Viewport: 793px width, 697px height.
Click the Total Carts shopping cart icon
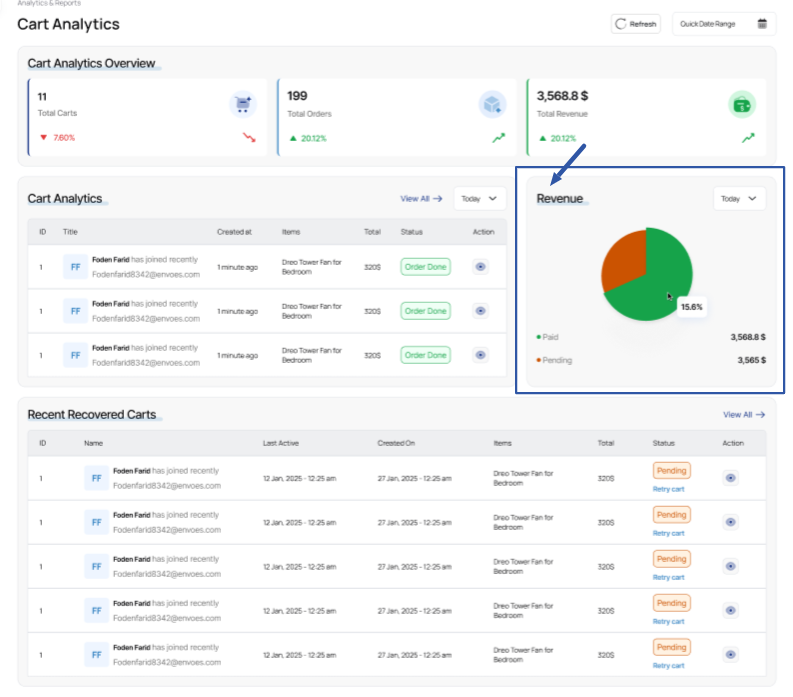[x=242, y=104]
